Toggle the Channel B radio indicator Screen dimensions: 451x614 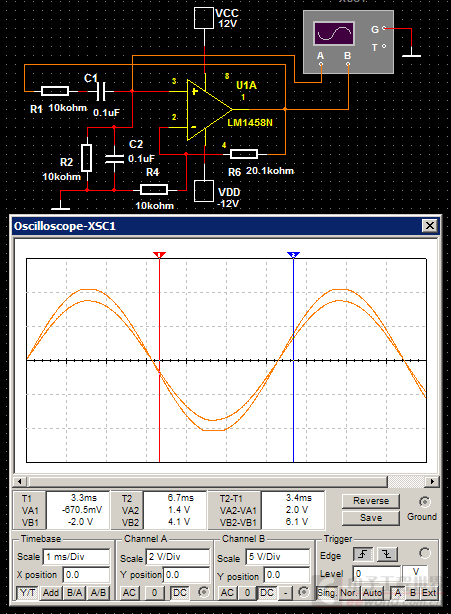point(303,592)
